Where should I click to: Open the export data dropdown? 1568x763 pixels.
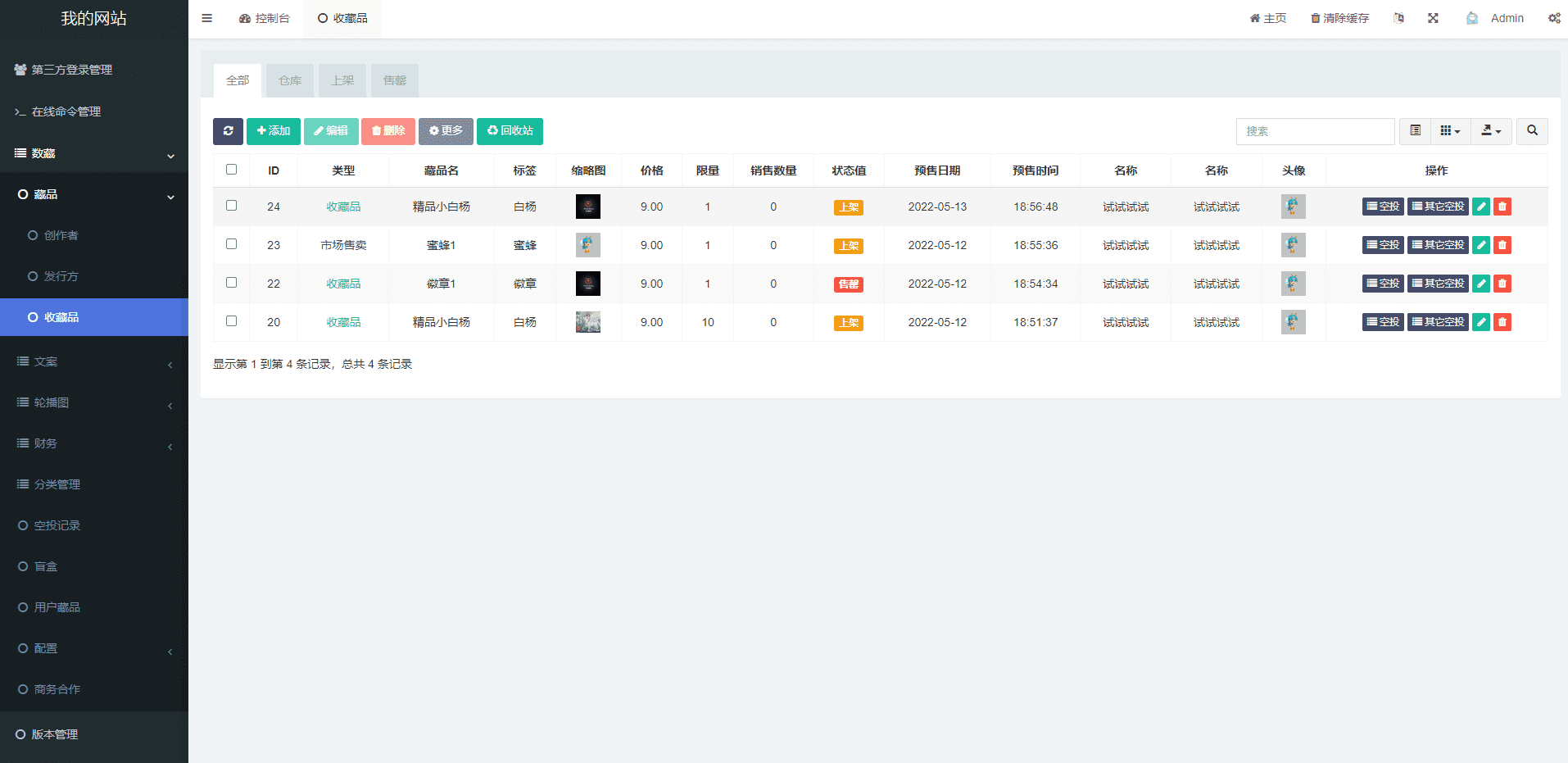(1491, 131)
